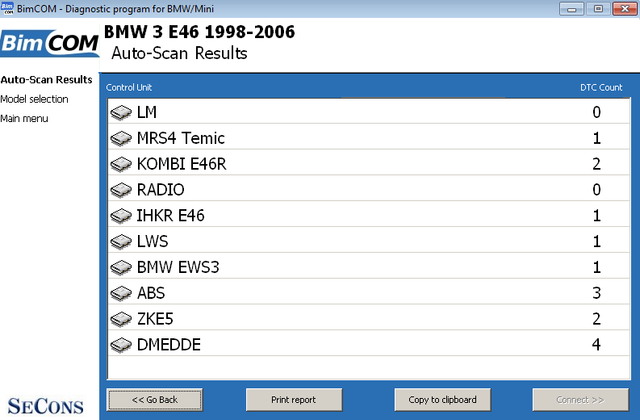Click the control unit icon beside MRS4 Temic

point(121,138)
